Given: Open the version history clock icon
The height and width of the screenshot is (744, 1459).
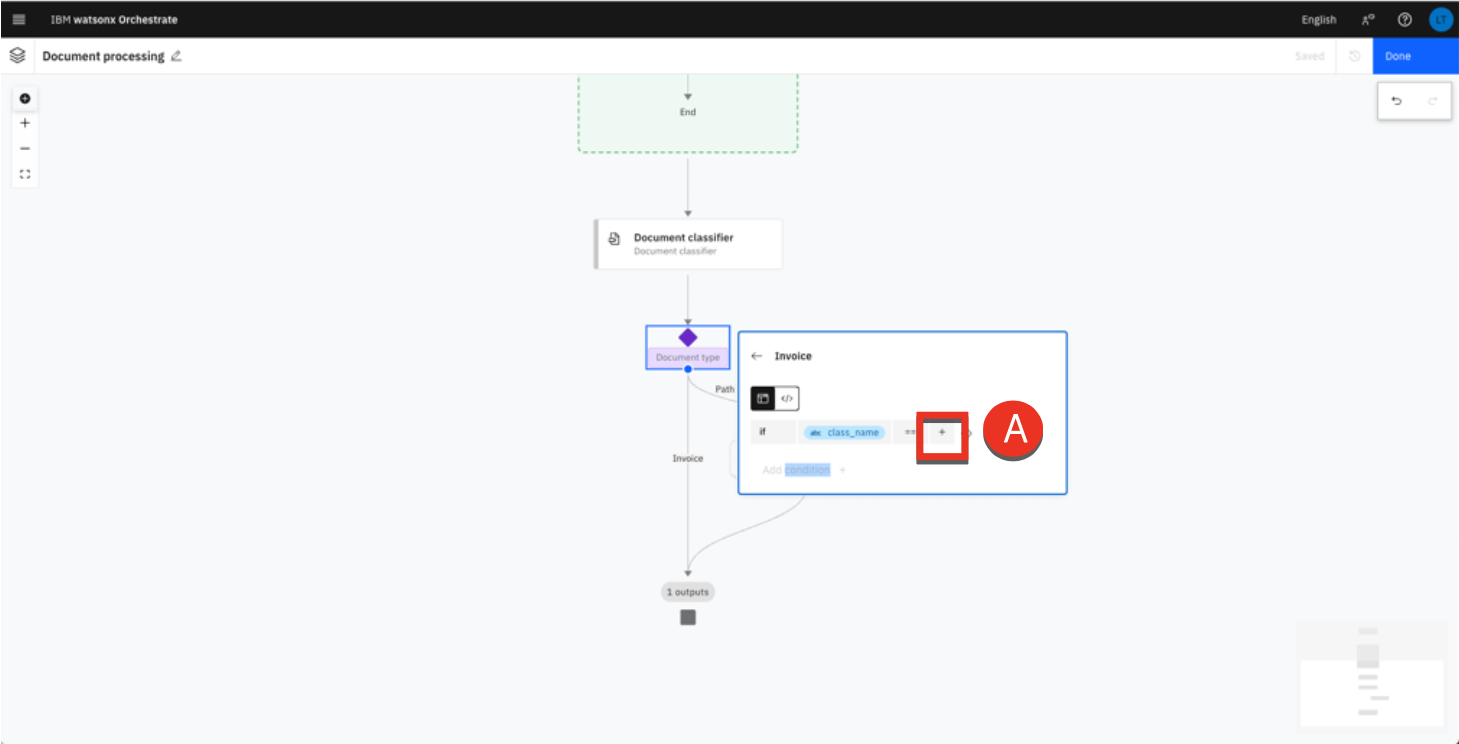Looking at the screenshot, I should (1354, 56).
